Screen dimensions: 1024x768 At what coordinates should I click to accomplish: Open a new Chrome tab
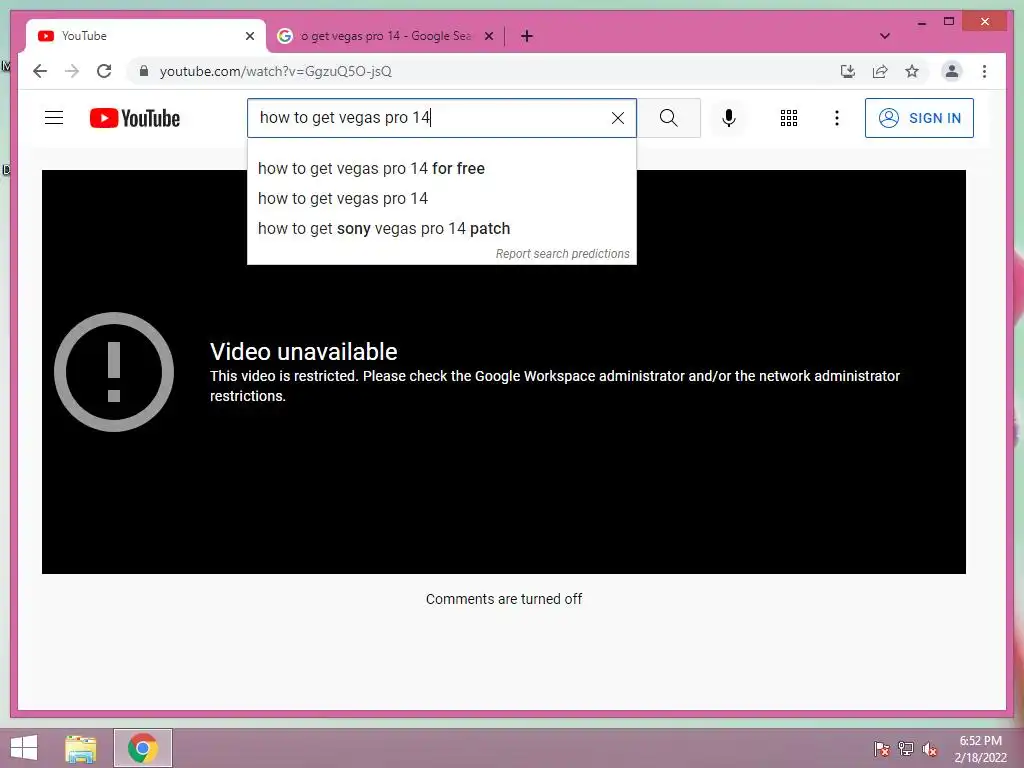tap(527, 36)
